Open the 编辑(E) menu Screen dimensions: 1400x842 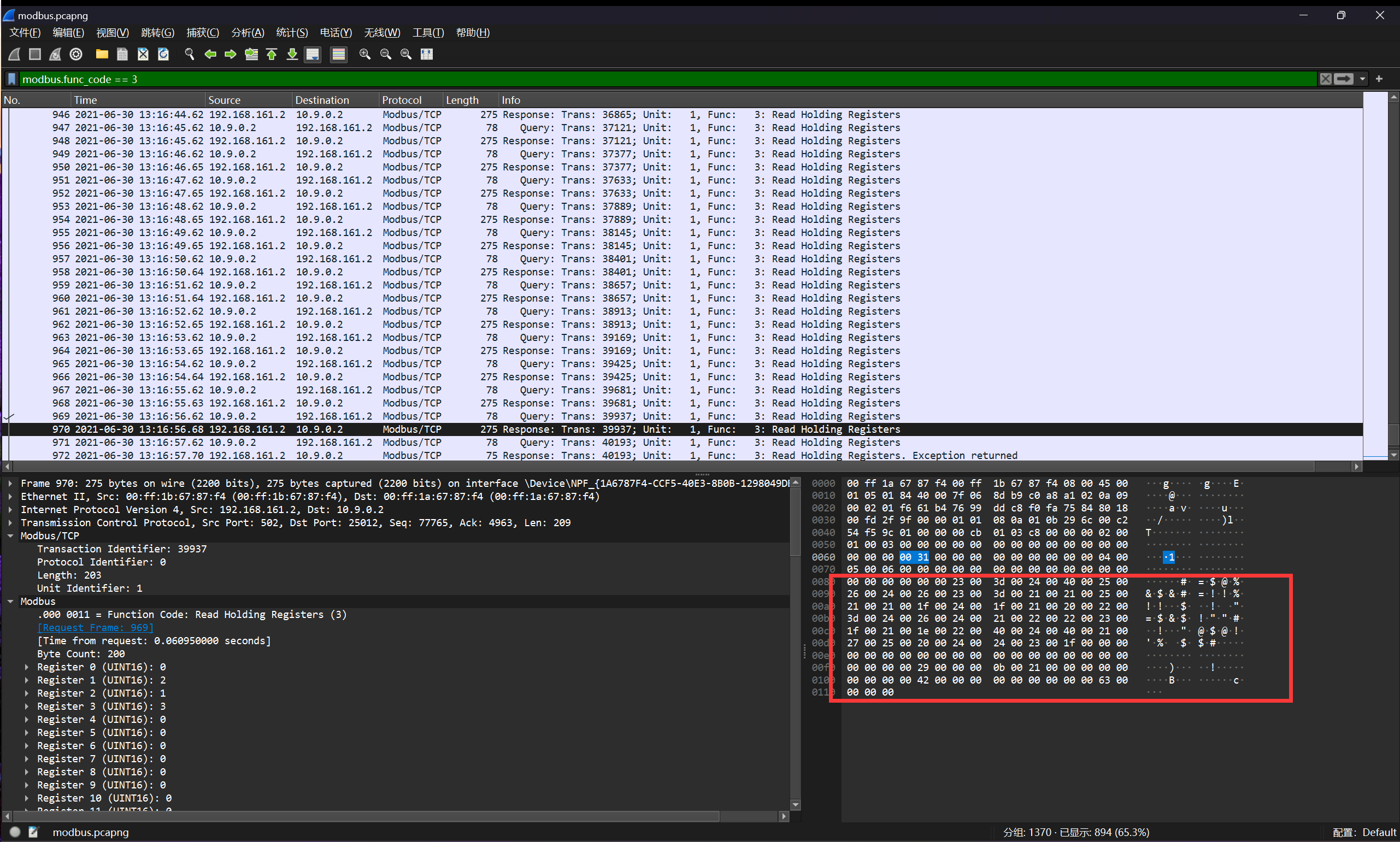[x=68, y=32]
